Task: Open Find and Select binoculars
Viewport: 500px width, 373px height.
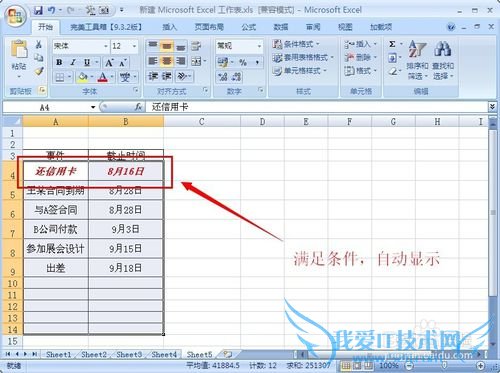Action: (x=443, y=60)
